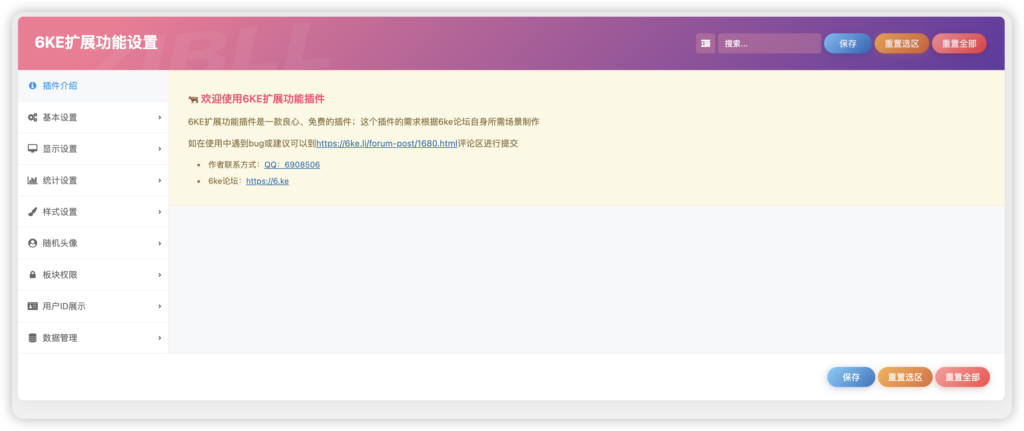Open the 6ke.li forum-post link
This screenshot has height=431, width=1024.
[x=386, y=144]
